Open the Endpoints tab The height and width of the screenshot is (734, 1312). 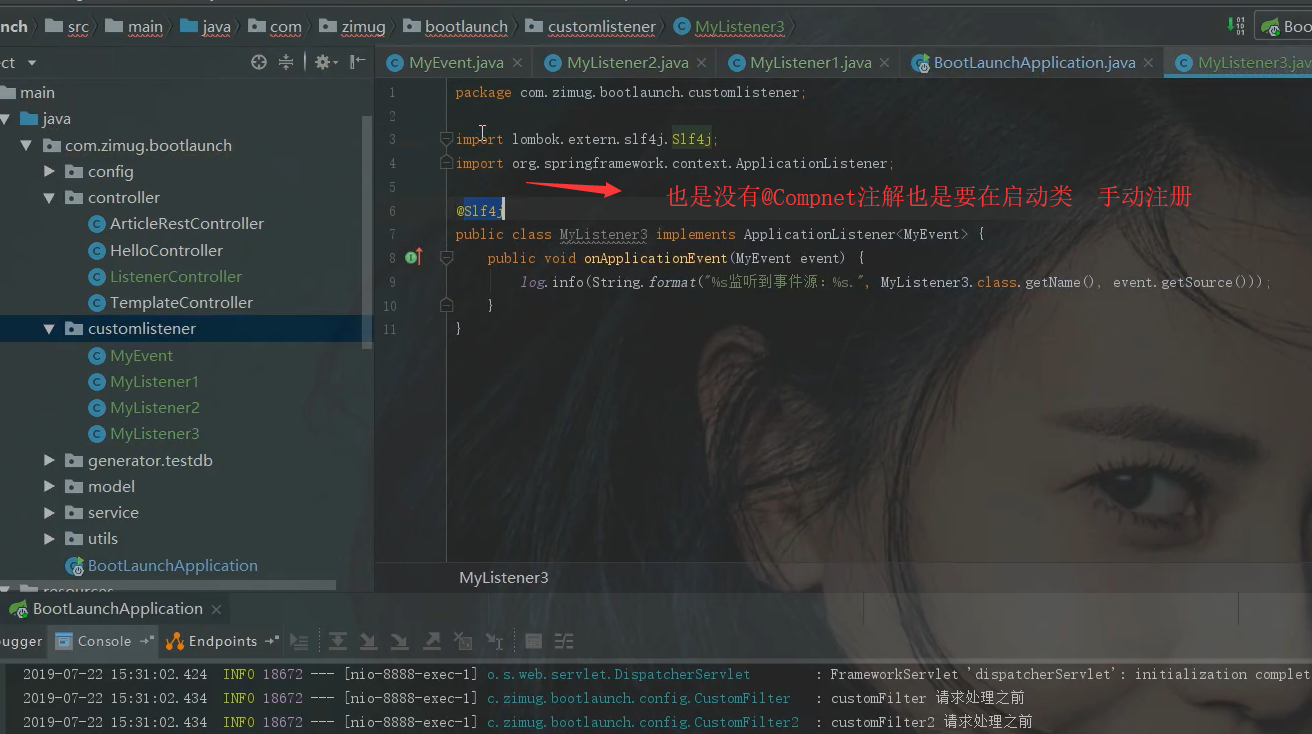[x=222, y=641]
